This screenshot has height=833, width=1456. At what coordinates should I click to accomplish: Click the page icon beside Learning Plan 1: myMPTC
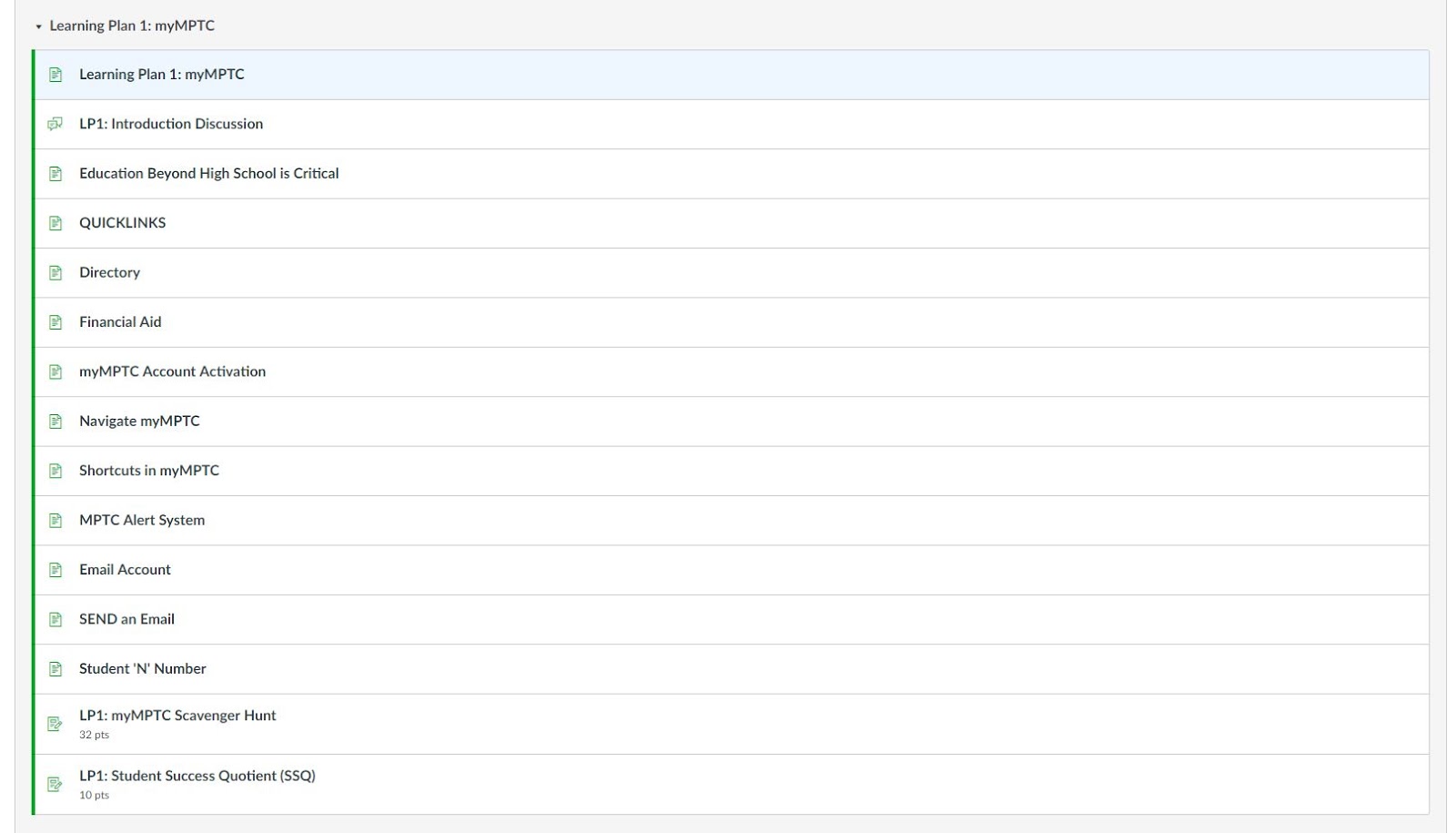pyautogui.click(x=56, y=75)
